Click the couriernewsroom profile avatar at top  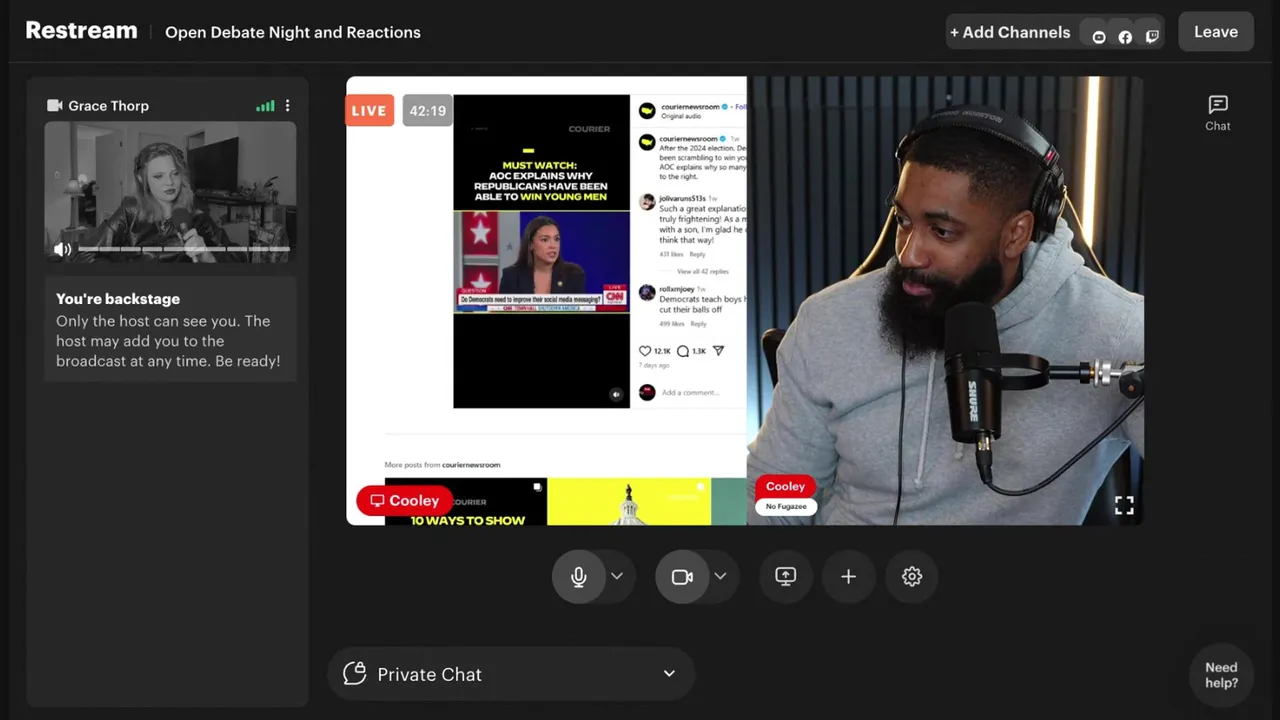click(647, 110)
